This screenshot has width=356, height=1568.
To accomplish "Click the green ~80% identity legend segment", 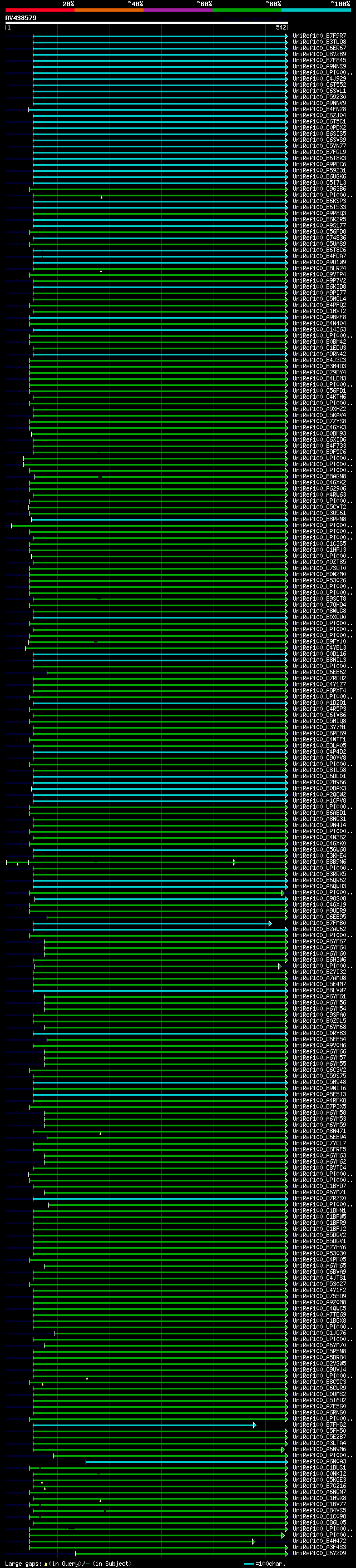I will [x=247, y=10].
